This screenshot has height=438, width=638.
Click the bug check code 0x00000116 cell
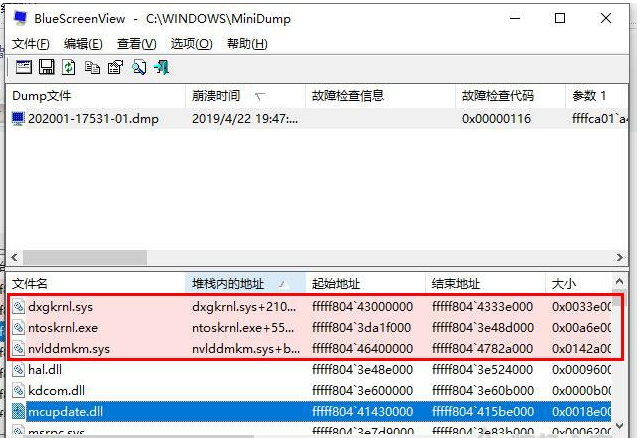(x=496, y=118)
